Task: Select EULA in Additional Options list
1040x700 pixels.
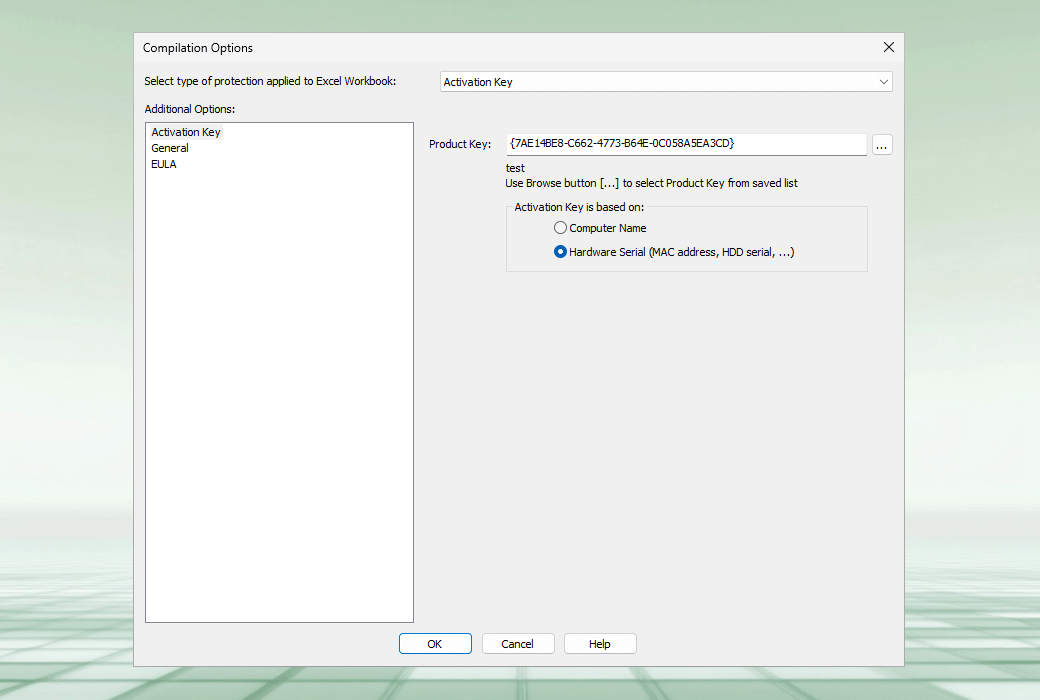Action: click(164, 164)
